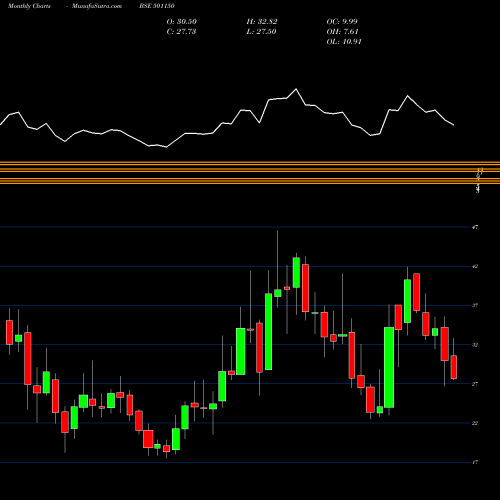Viewport: 500px width, 500px height.
Task: Click the 17 price axis label
Action: [x=475, y=462]
